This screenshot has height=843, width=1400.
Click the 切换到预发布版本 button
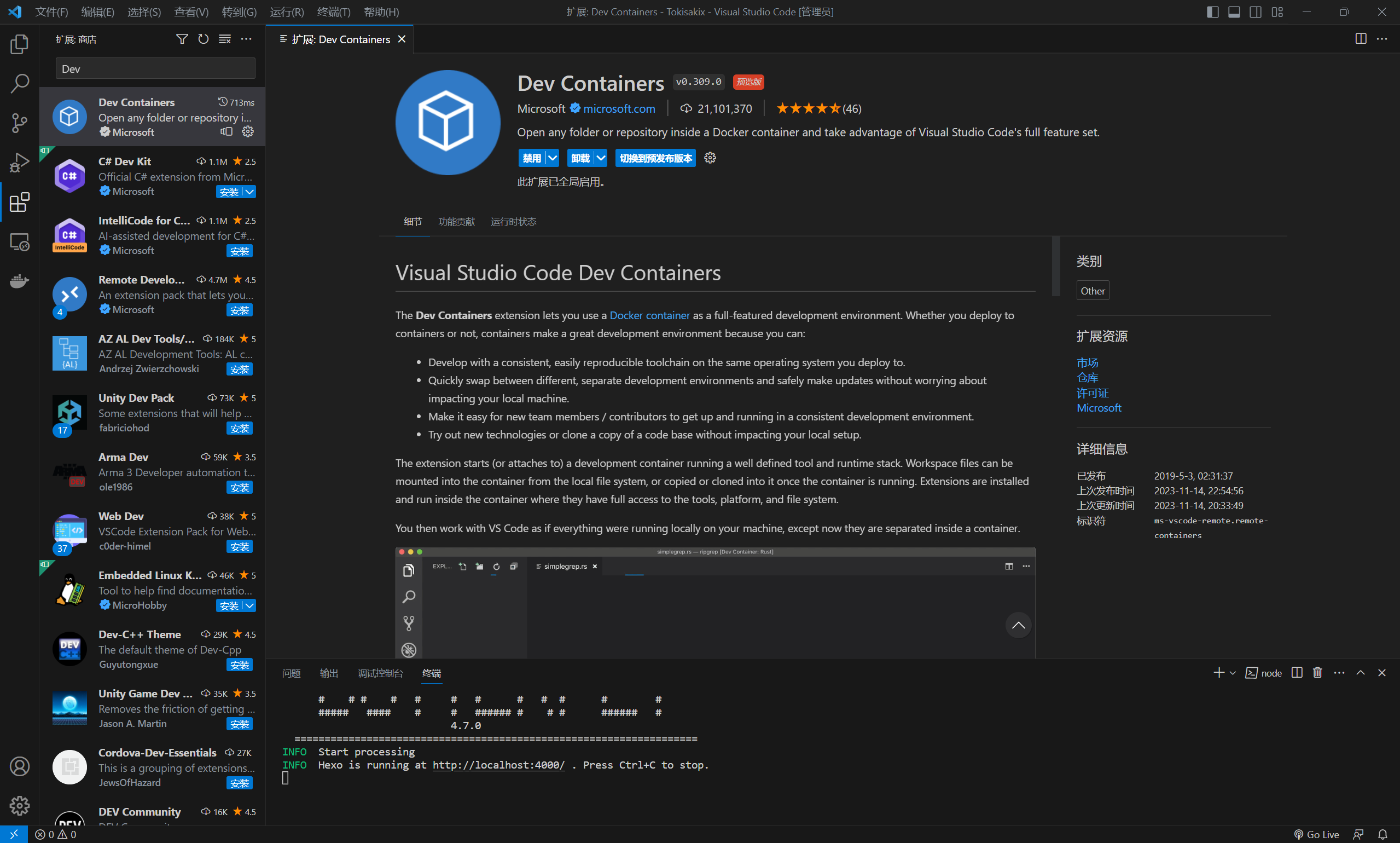point(655,158)
